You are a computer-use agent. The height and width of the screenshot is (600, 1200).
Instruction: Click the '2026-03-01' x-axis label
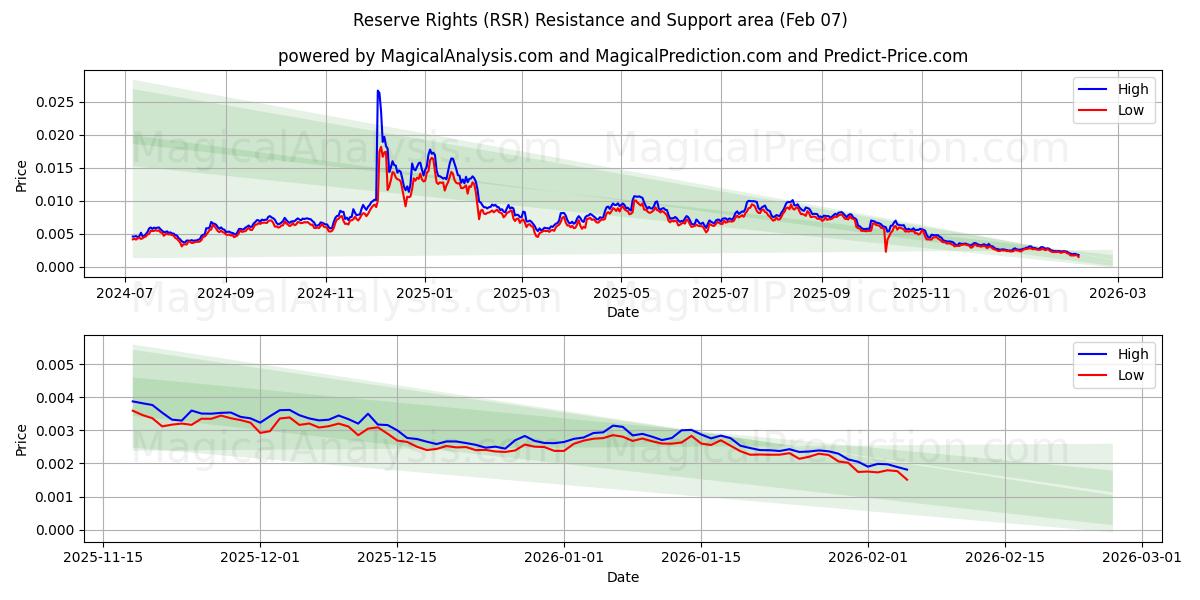pos(1140,559)
